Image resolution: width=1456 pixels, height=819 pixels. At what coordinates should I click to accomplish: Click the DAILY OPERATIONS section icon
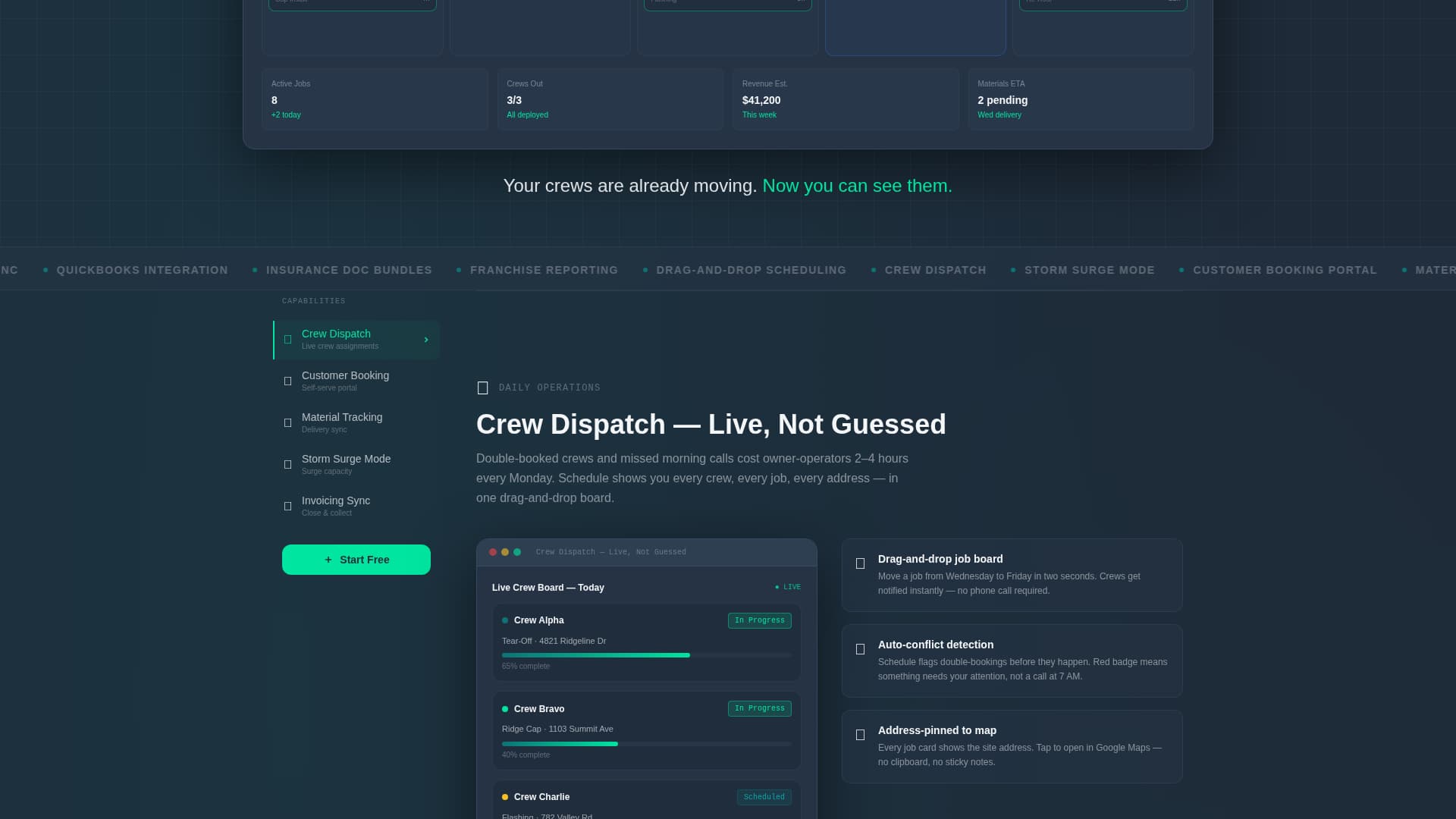483,388
